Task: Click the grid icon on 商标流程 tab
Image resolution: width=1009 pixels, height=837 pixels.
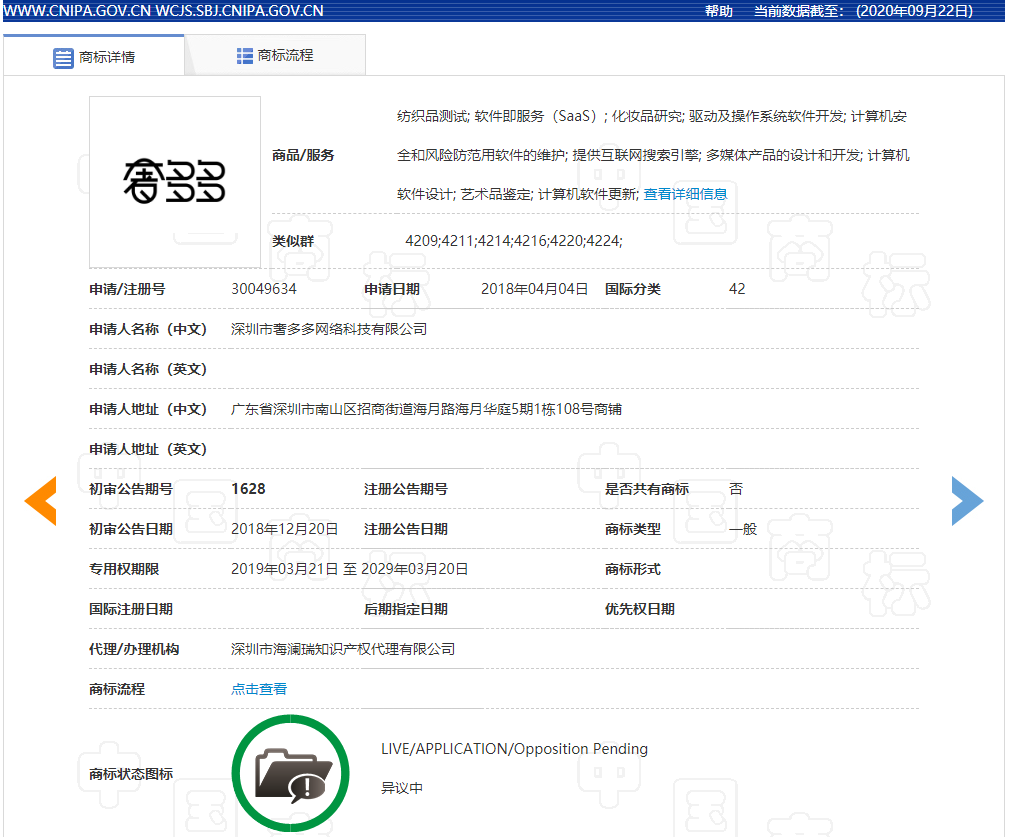Action: 245,56
